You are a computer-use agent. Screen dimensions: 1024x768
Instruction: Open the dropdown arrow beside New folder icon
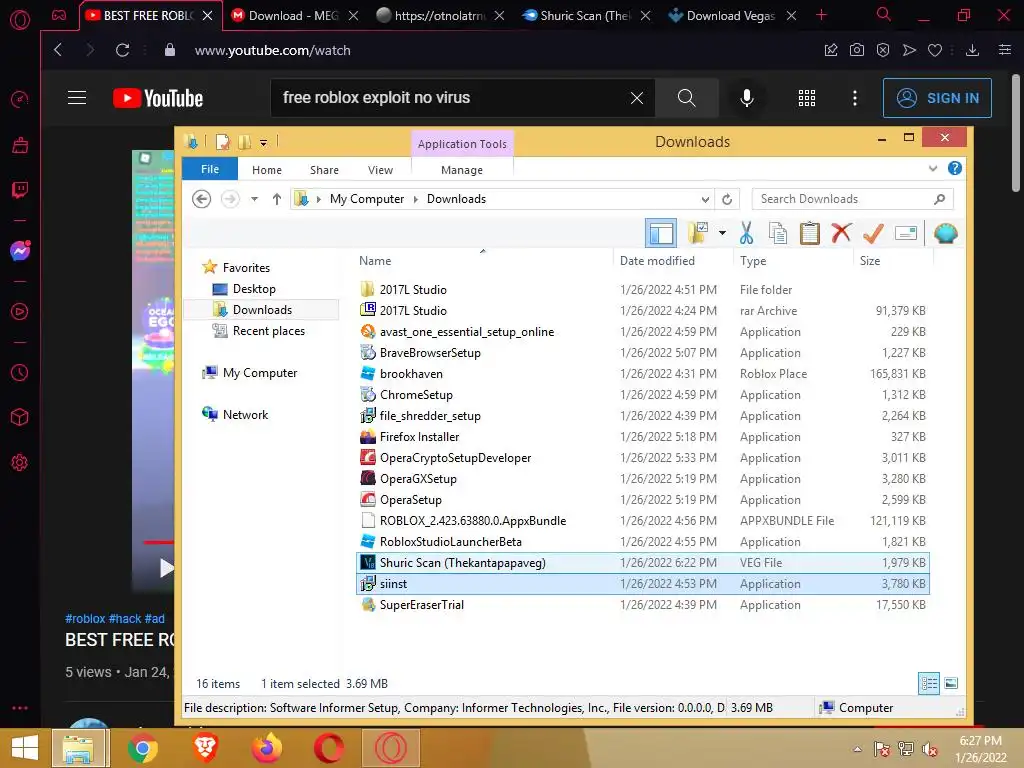tap(722, 233)
